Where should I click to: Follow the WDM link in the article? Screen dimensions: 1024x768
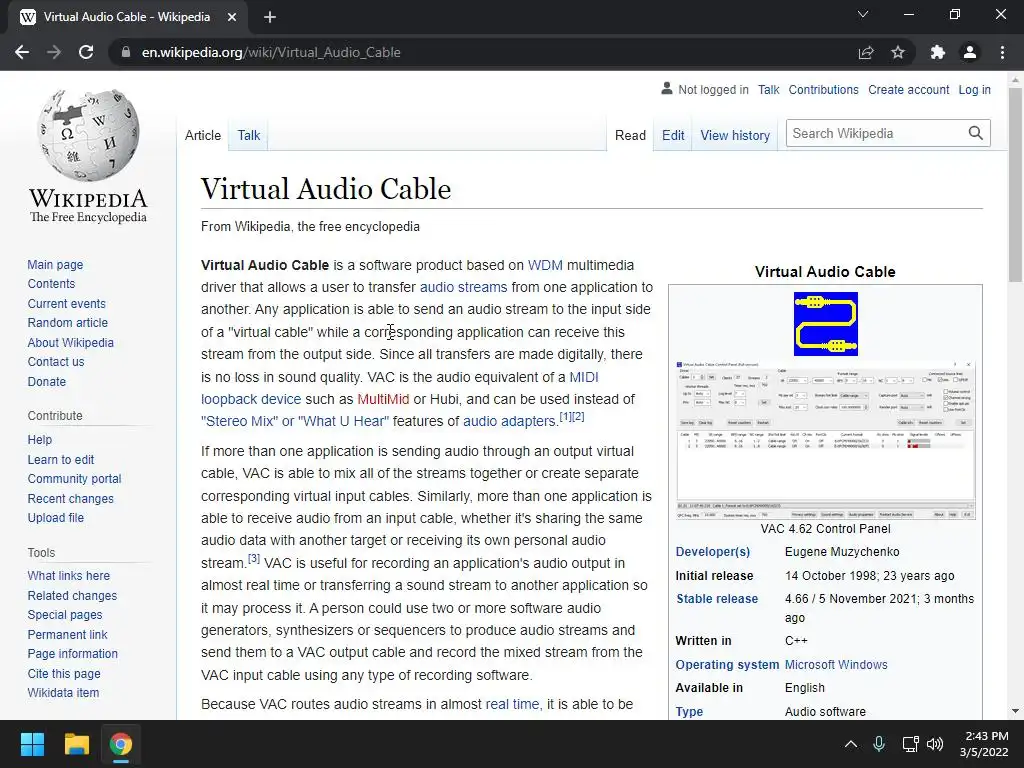coord(545,265)
